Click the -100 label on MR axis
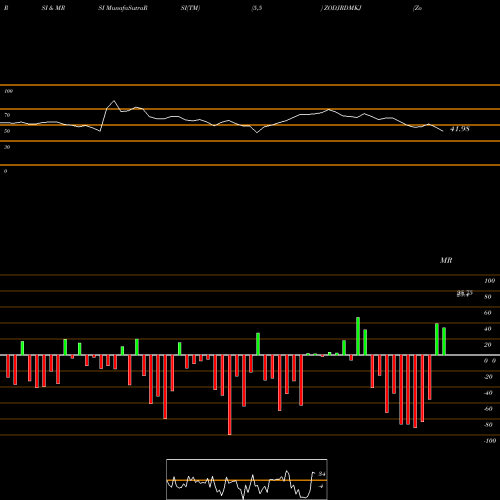The width and height of the screenshot is (500, 500). pos(490,441)
